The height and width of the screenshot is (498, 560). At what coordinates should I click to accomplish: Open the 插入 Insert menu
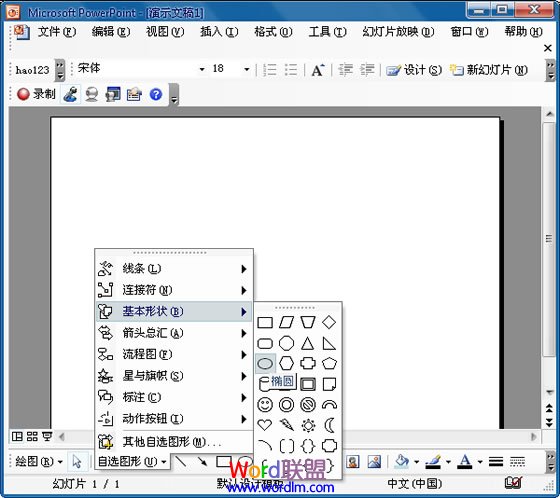(219, 32)
